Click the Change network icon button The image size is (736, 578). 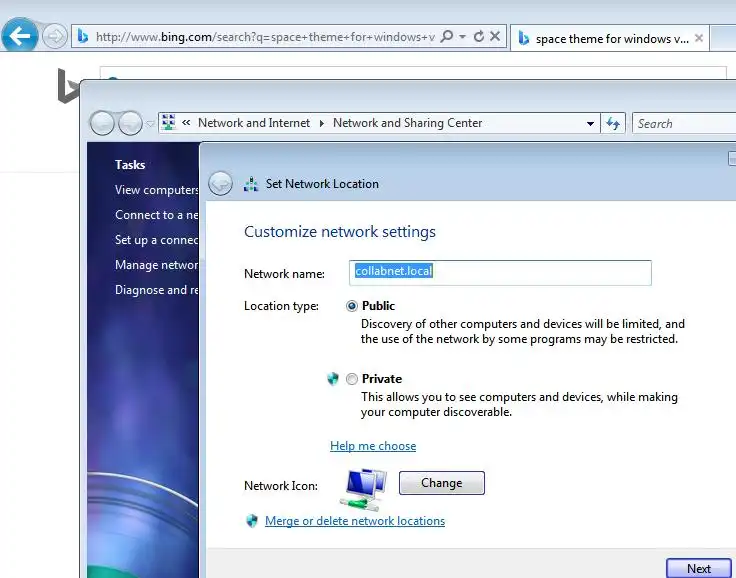coord(442,483)
